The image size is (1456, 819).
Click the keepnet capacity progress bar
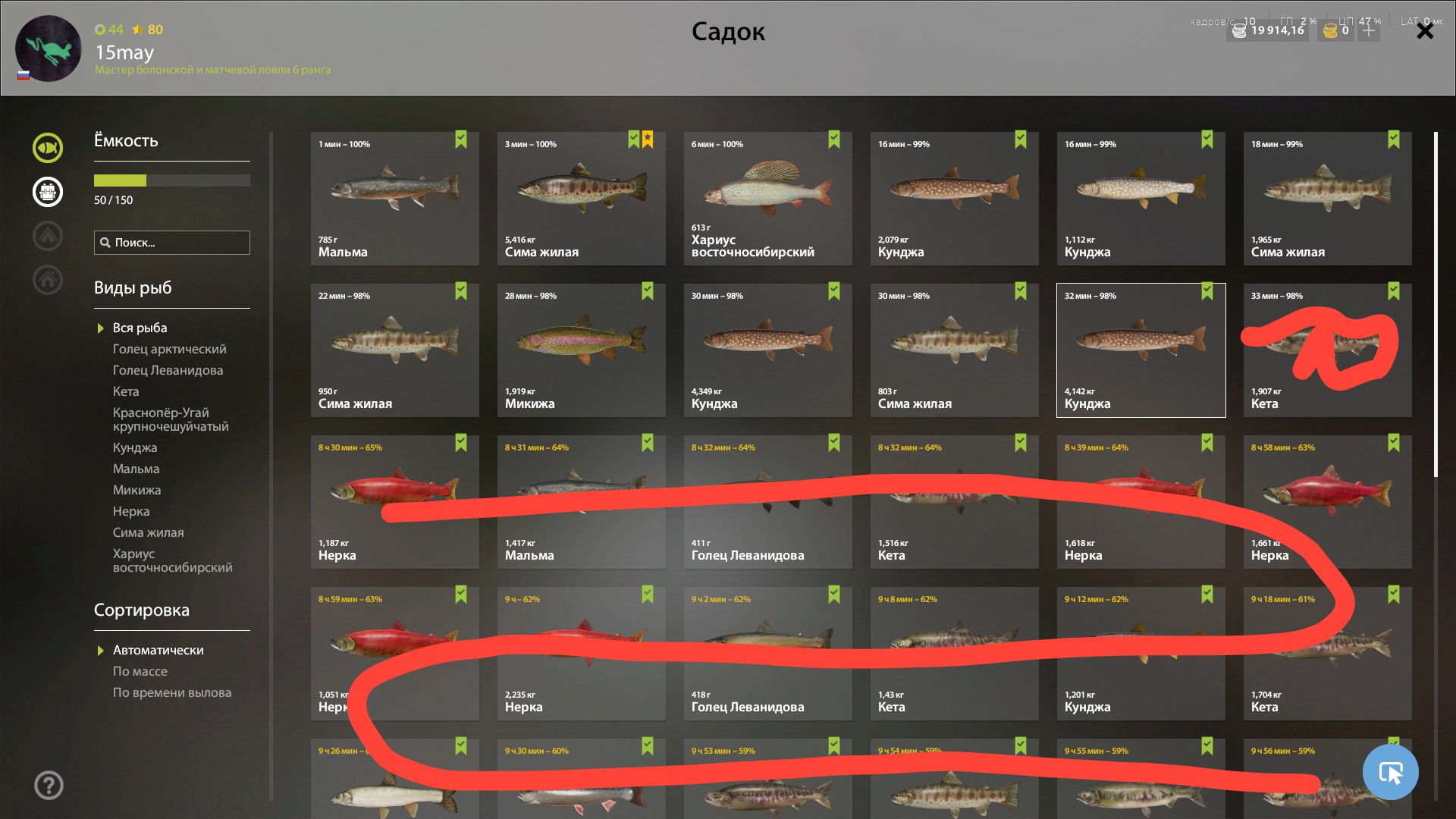pyautogui.click(x=172, y=180)
